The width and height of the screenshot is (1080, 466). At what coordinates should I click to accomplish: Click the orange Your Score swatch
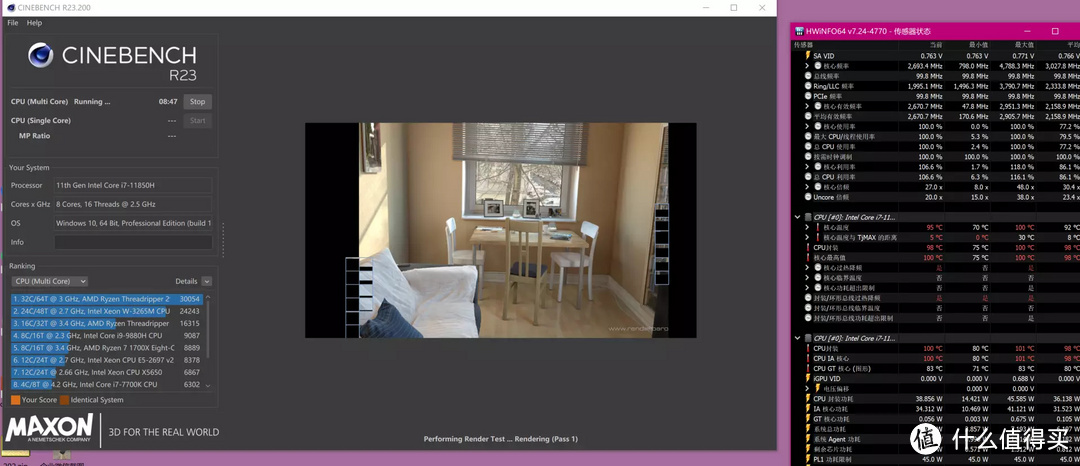coord(15,400)
